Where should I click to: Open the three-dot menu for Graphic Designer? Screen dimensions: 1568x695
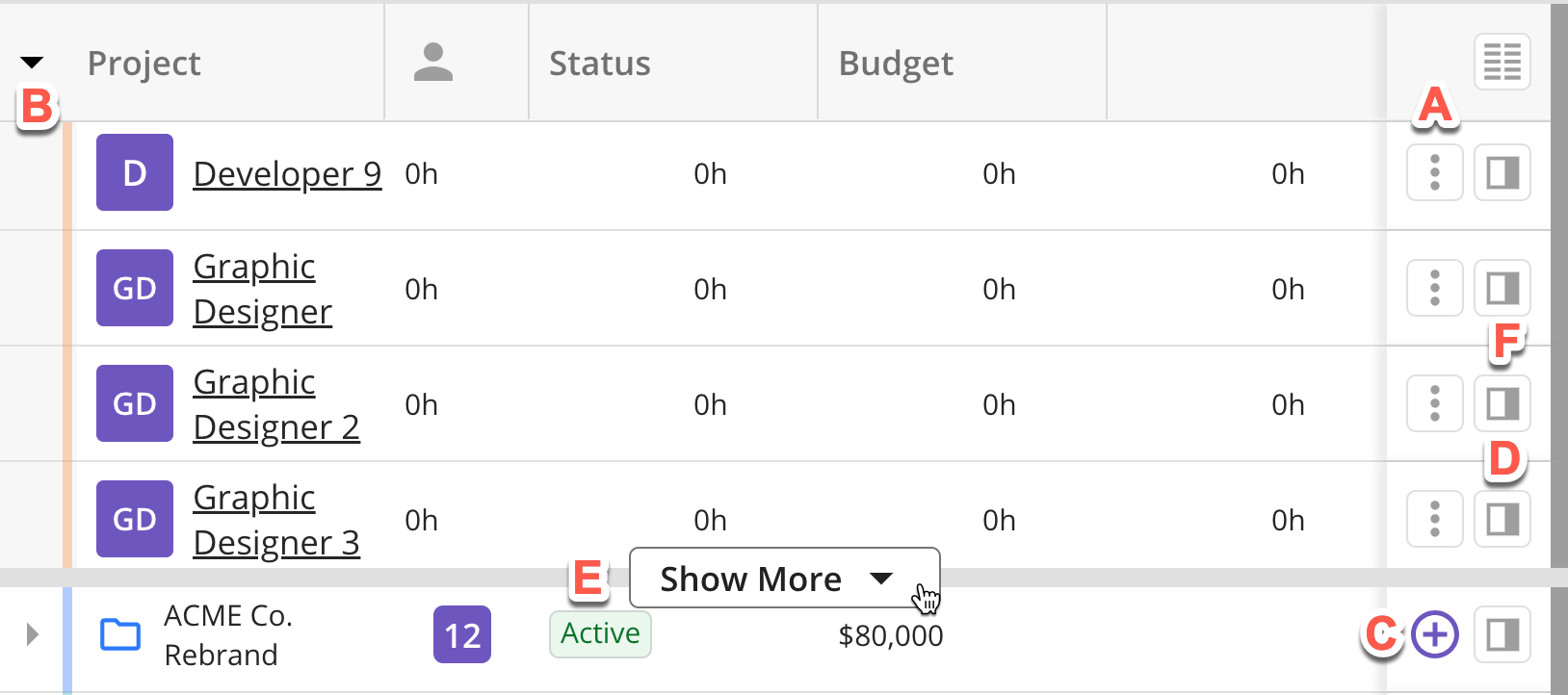point(1434,288)
